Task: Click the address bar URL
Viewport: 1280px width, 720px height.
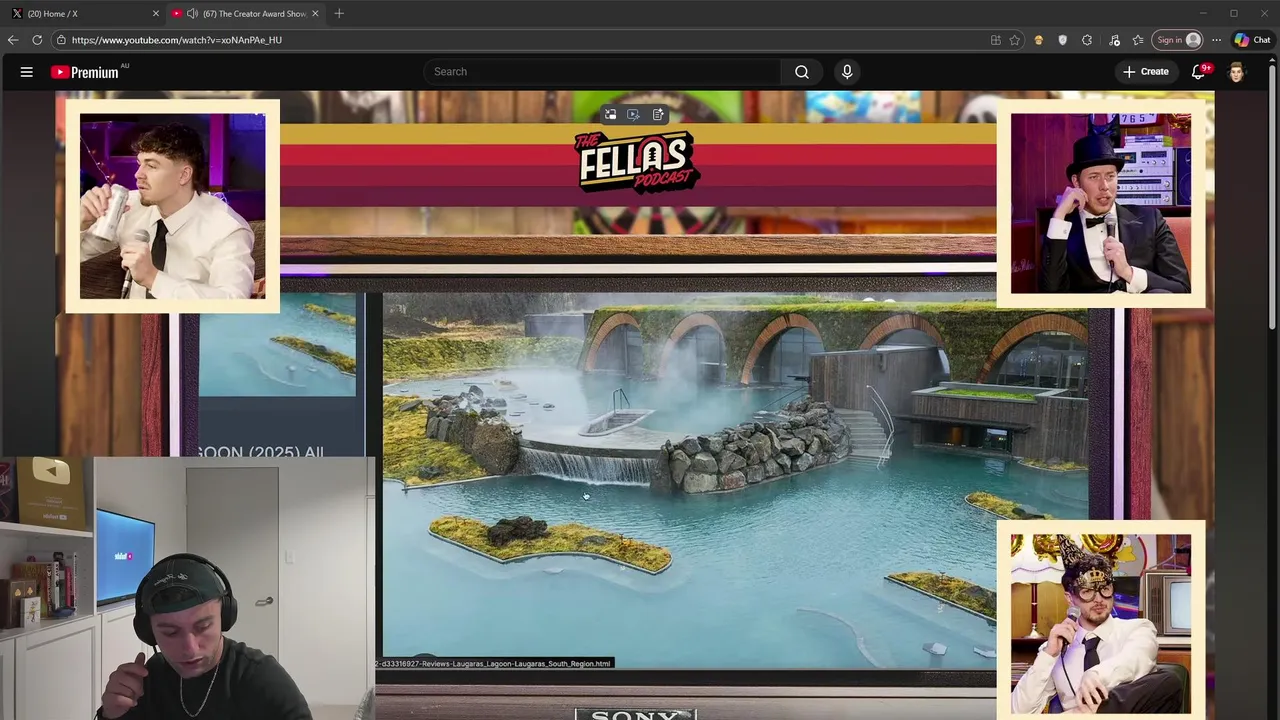Action: coord(177,40)
